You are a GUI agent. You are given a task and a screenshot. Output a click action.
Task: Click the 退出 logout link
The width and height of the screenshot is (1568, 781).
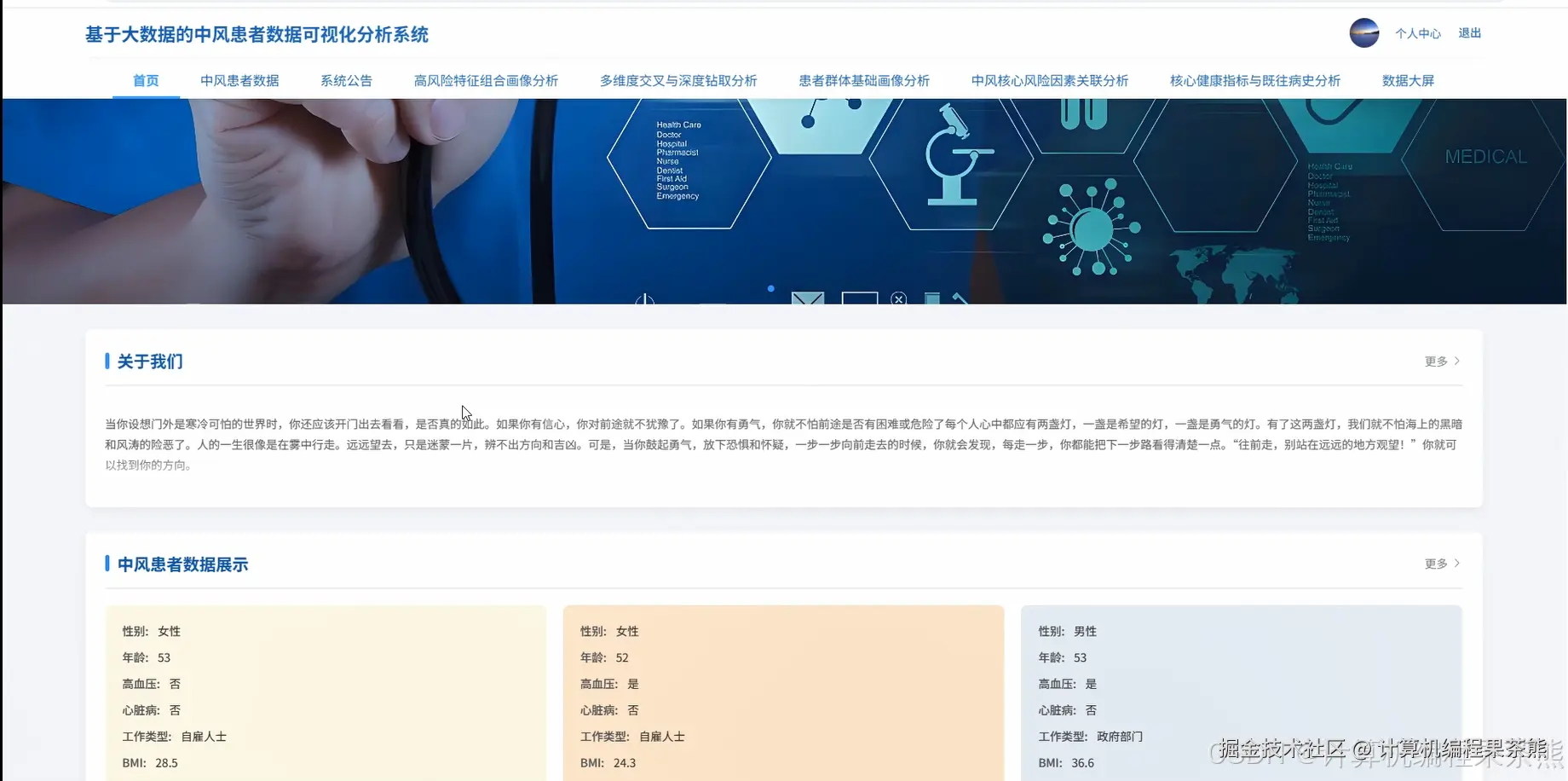click(1469, 32)
